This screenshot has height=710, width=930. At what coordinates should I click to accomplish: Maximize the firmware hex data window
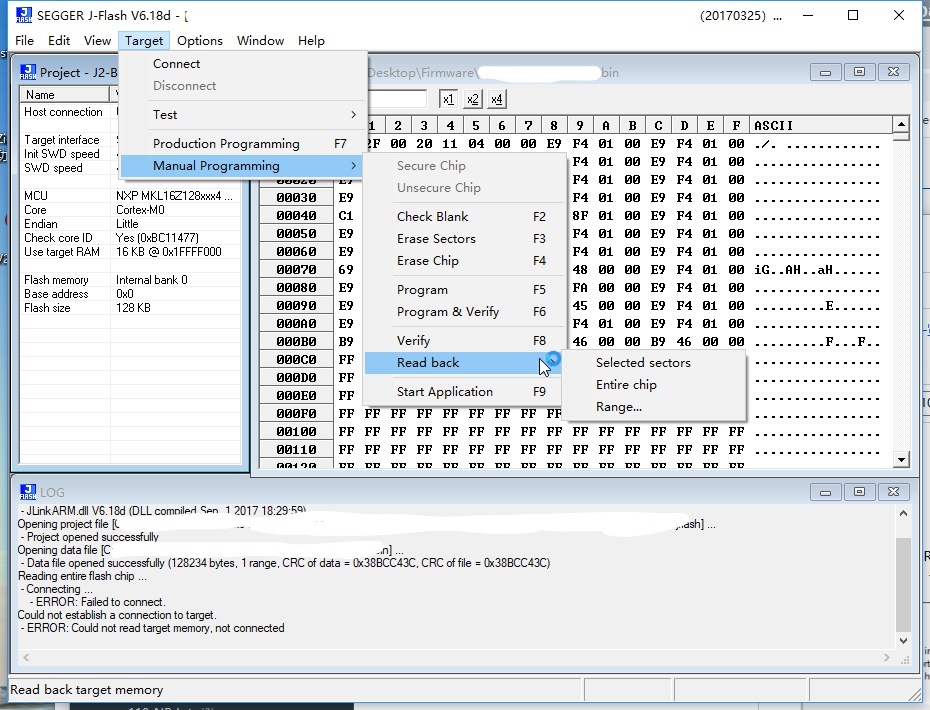[x=858, y=72]
